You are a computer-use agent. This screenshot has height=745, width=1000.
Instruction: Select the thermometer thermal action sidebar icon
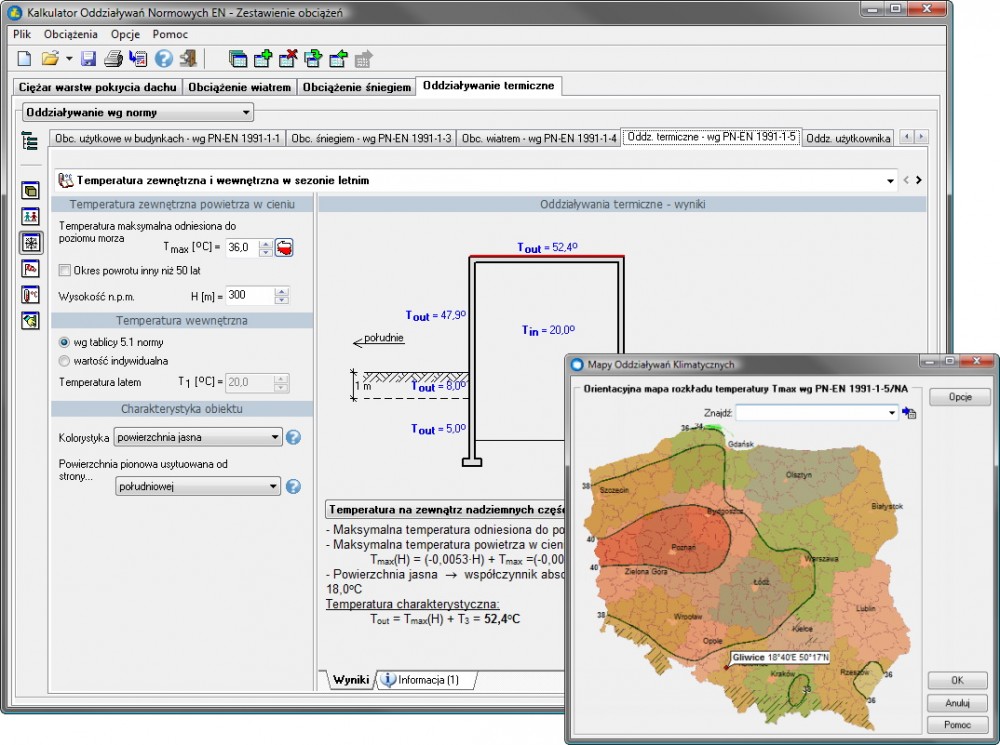tap(31, 294)
